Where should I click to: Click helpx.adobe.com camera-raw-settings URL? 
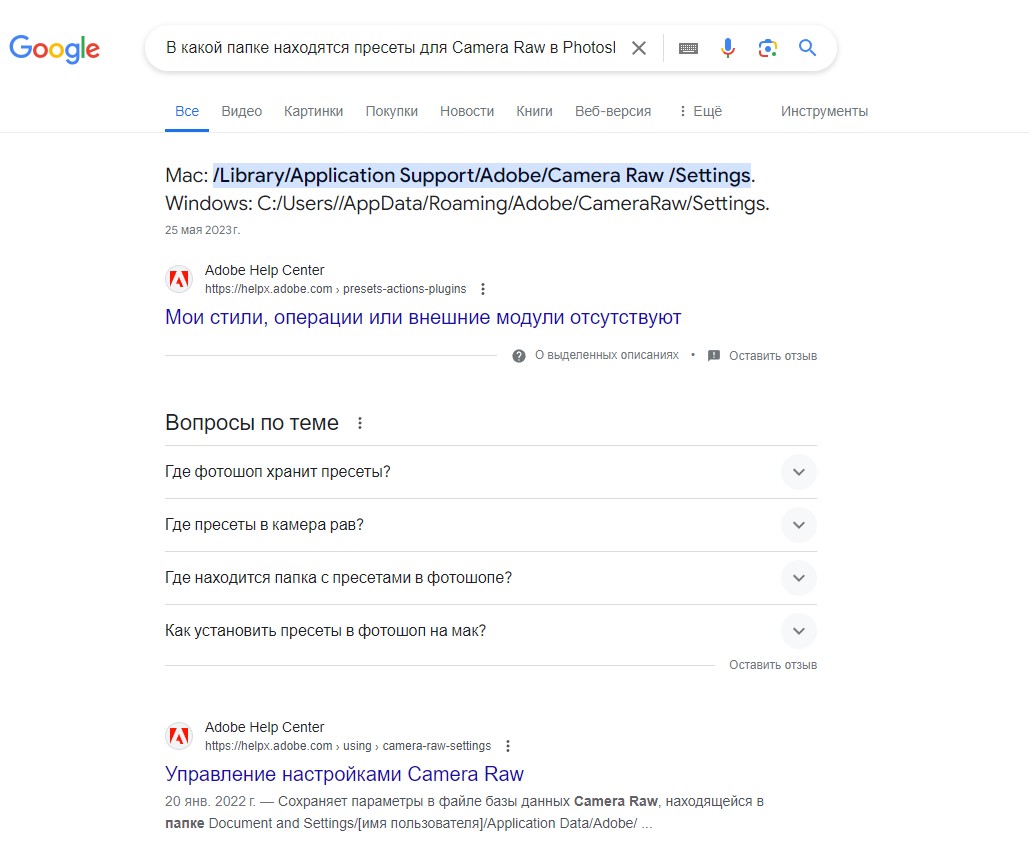pyautogui.click(x=348, y=746)
